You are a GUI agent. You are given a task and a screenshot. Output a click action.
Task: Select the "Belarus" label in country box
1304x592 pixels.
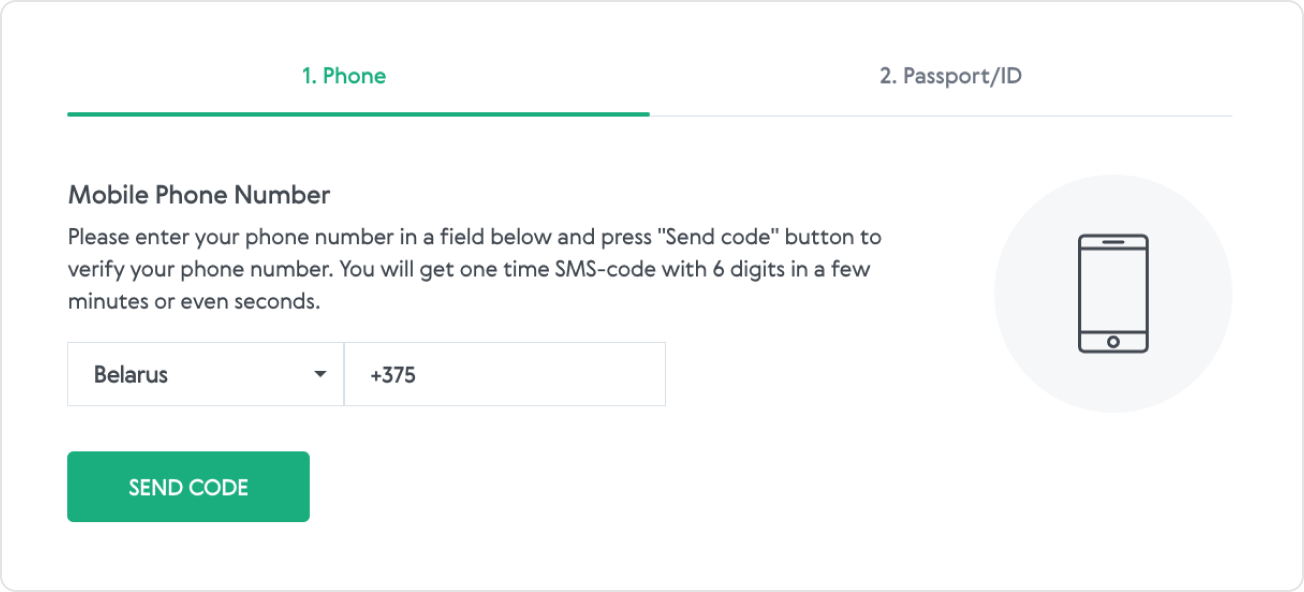pos(131,375)
